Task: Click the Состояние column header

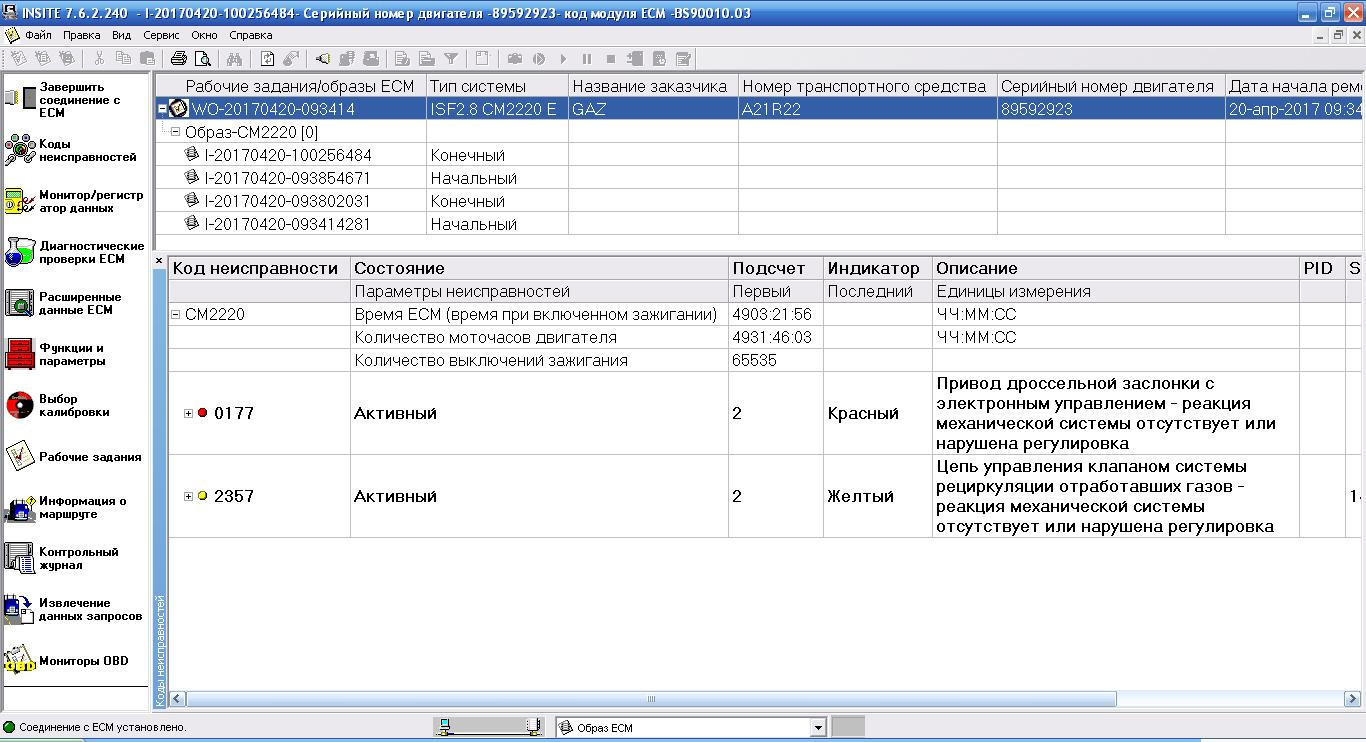Action: point(539,268)
